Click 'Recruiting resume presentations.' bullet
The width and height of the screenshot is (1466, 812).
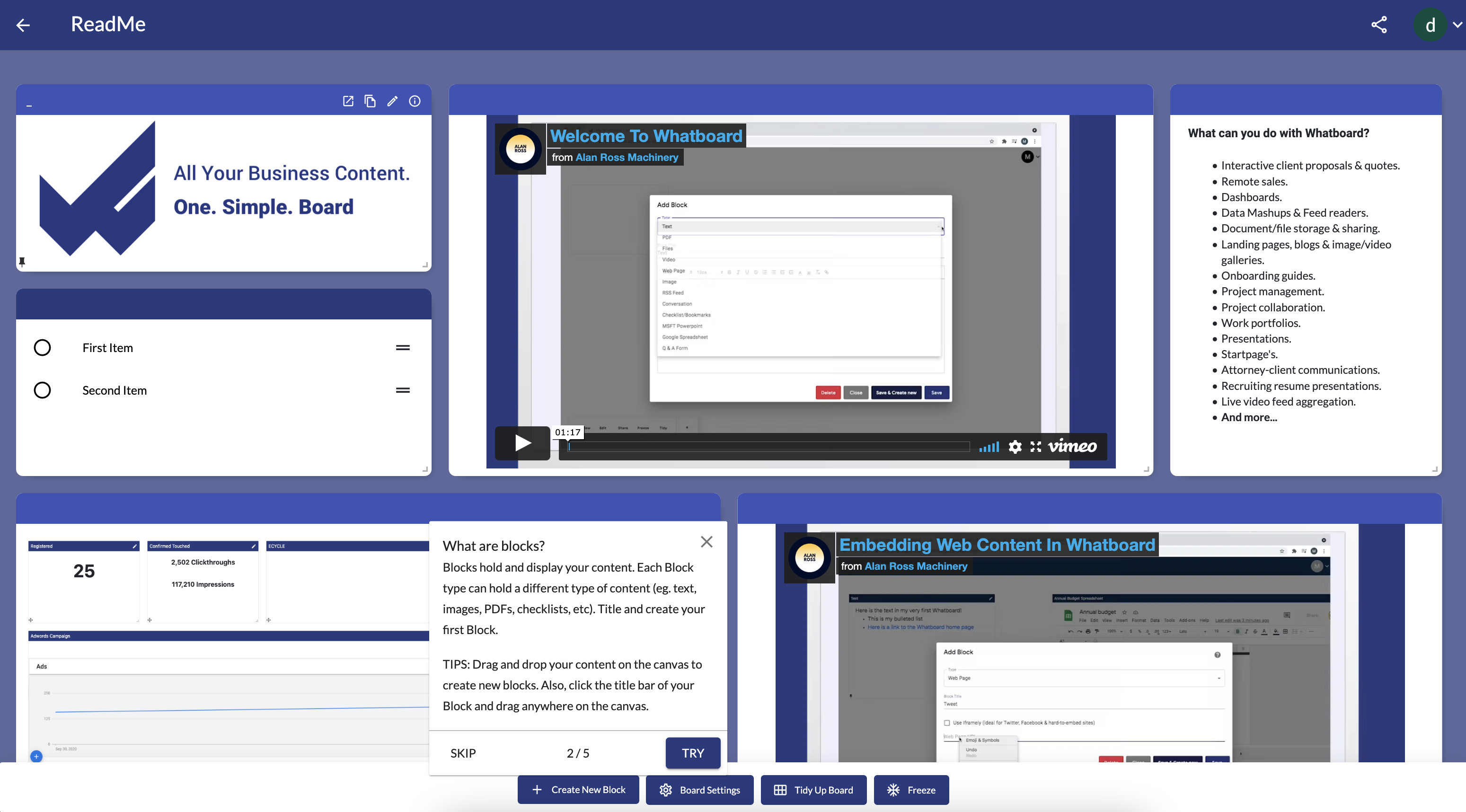click(x=1301, y=386)
